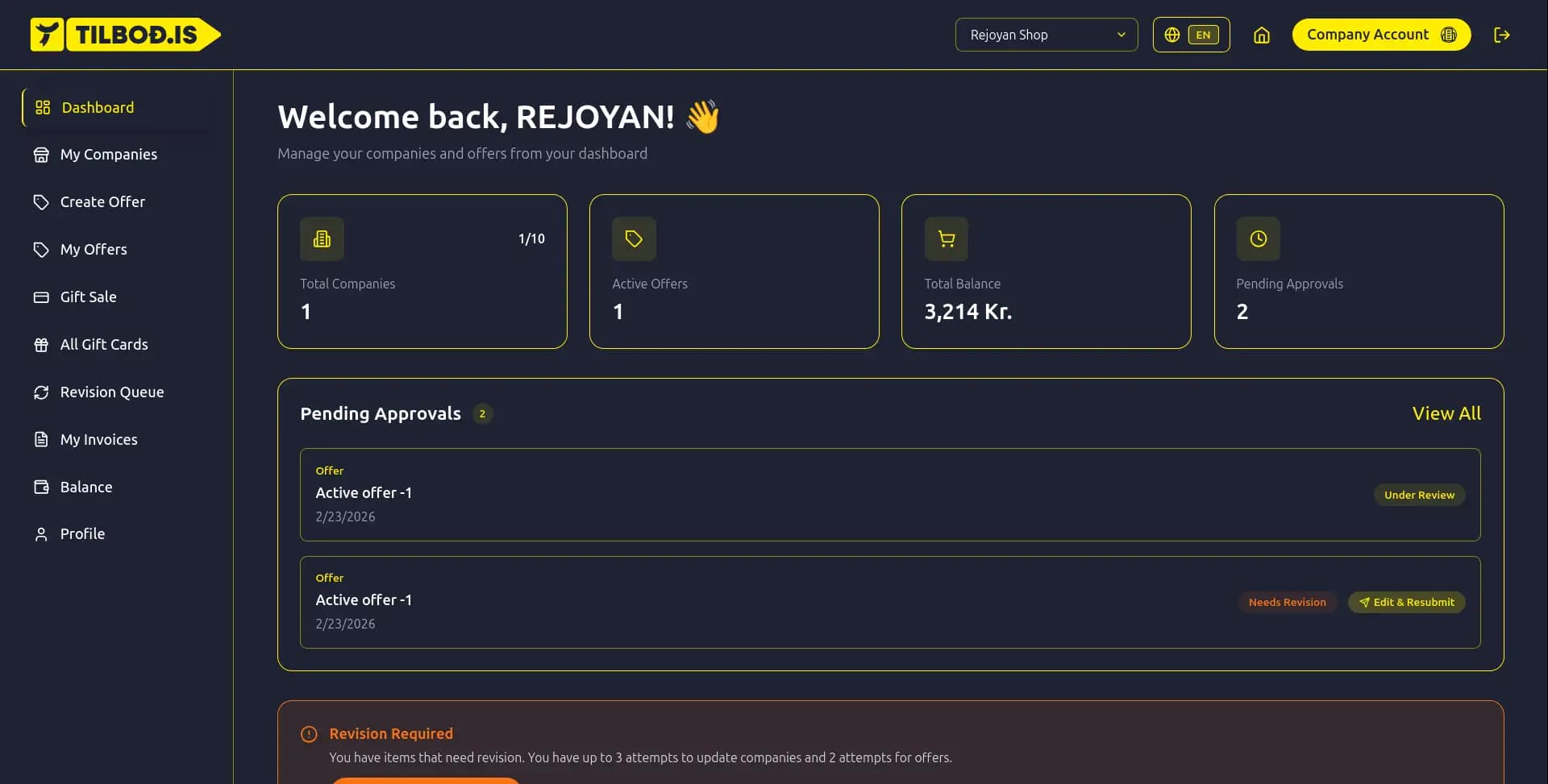Click the home icon in the top bar

[1261, 35]
